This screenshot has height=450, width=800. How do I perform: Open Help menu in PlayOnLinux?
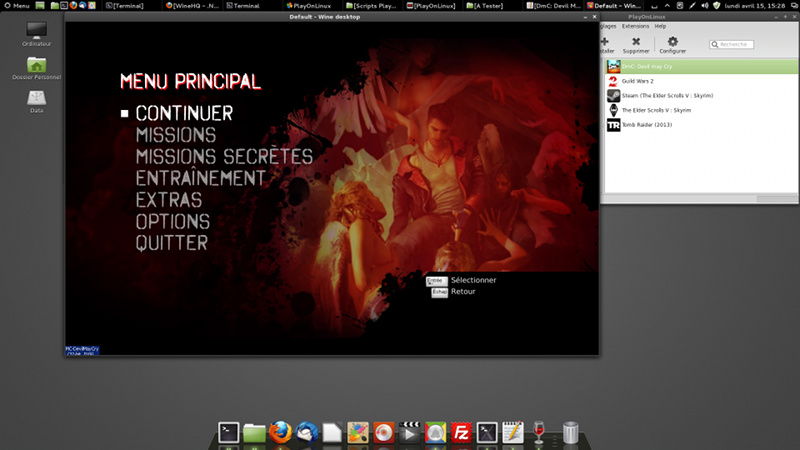pos(660,26)
